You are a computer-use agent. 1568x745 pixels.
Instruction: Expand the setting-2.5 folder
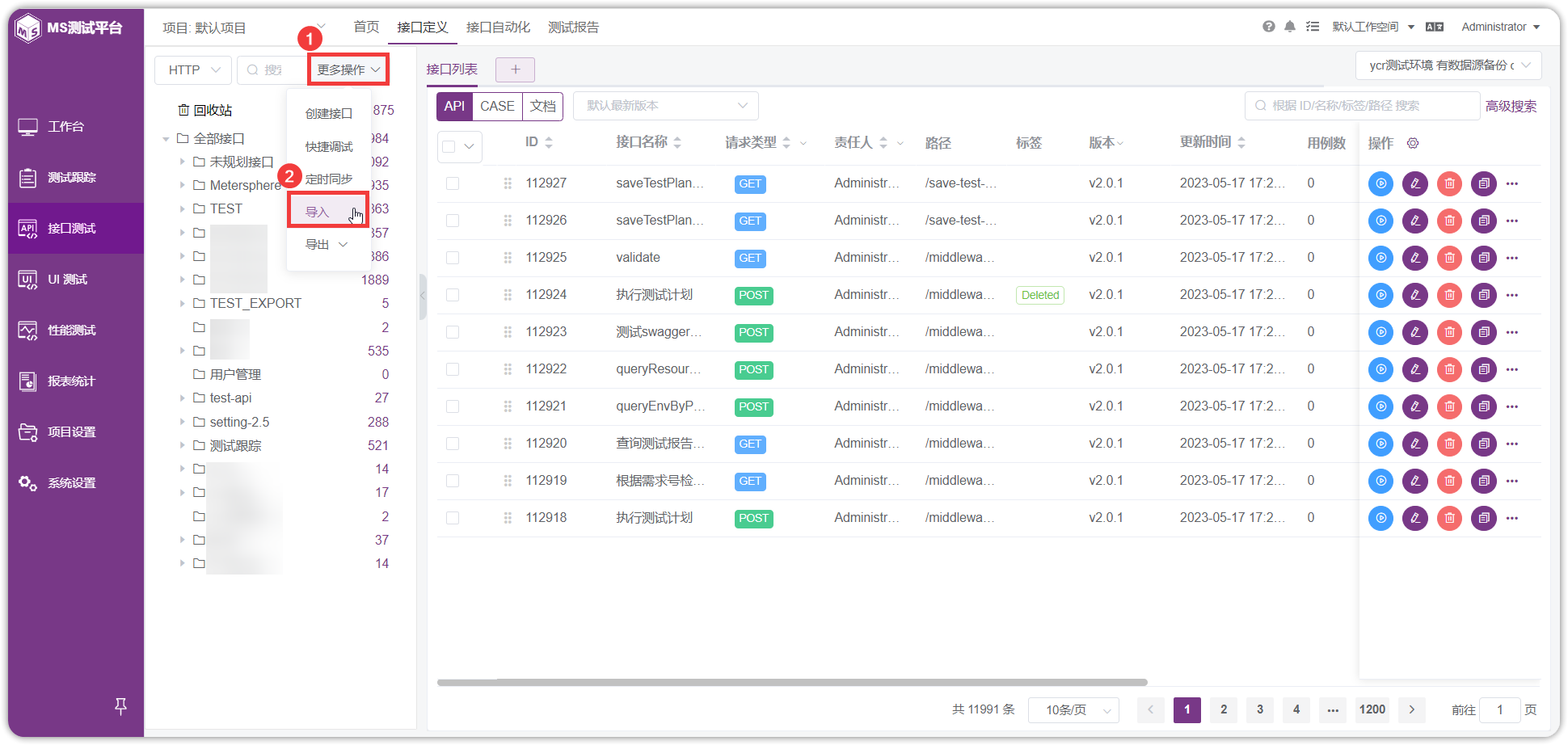pyautogui.click(x=182, y=422)
